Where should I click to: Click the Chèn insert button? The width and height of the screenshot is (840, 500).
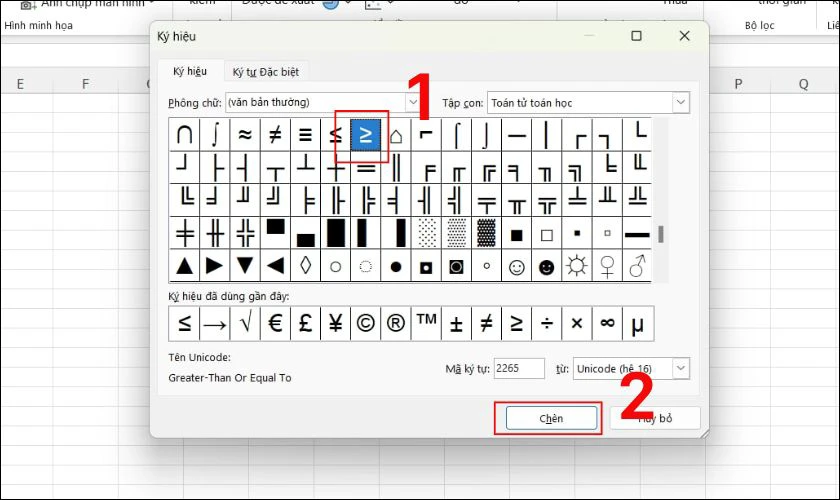pos(551,418)
